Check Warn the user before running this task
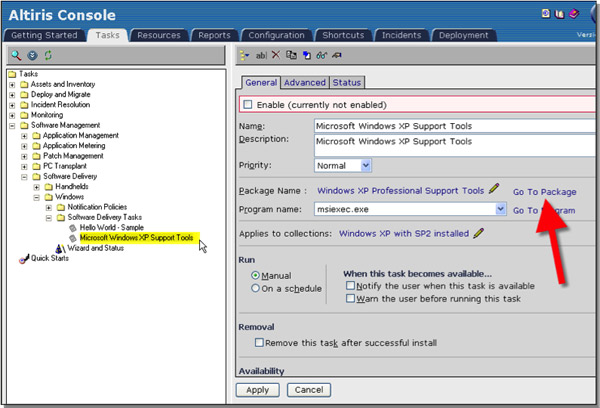600x408 pixels. coord(350,298)
